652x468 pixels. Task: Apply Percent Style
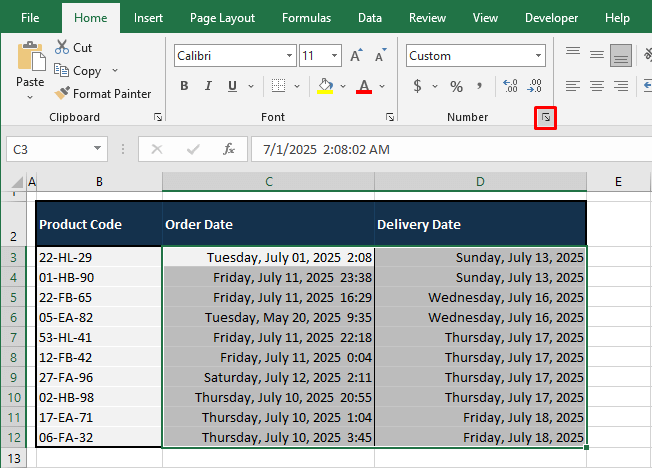click(456, 87)
